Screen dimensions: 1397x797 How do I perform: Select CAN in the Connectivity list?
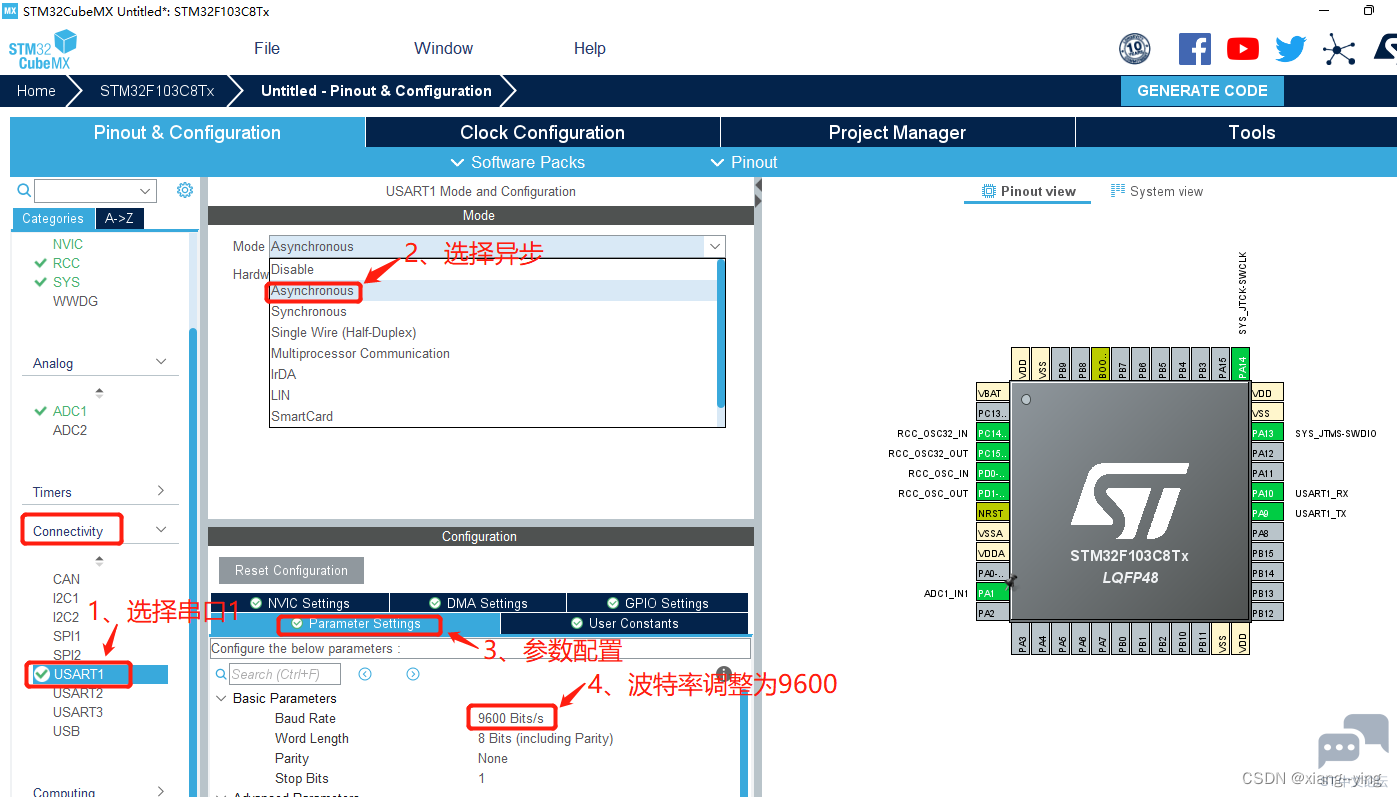coord(66,579)
